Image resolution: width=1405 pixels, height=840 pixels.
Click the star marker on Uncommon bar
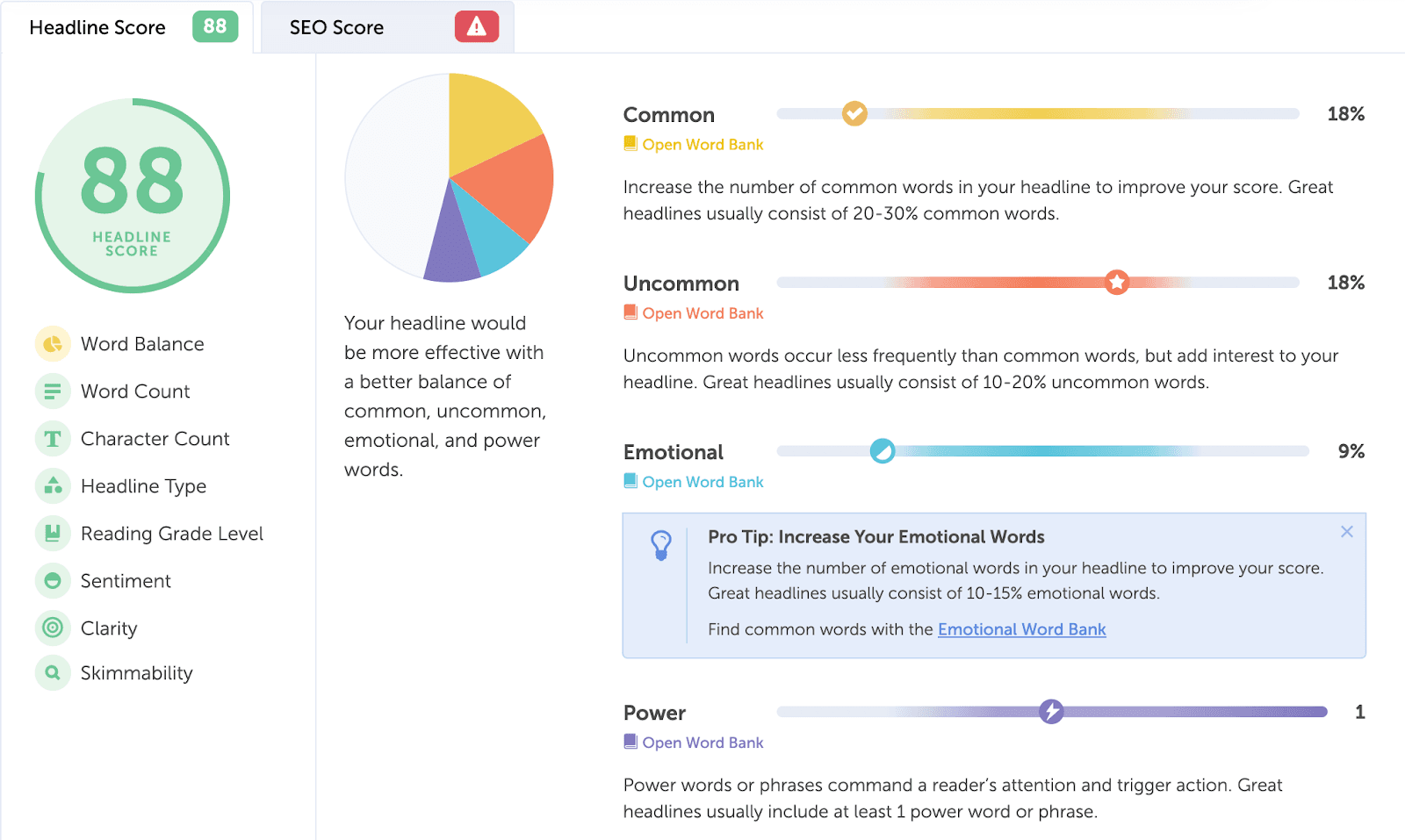1116,282
